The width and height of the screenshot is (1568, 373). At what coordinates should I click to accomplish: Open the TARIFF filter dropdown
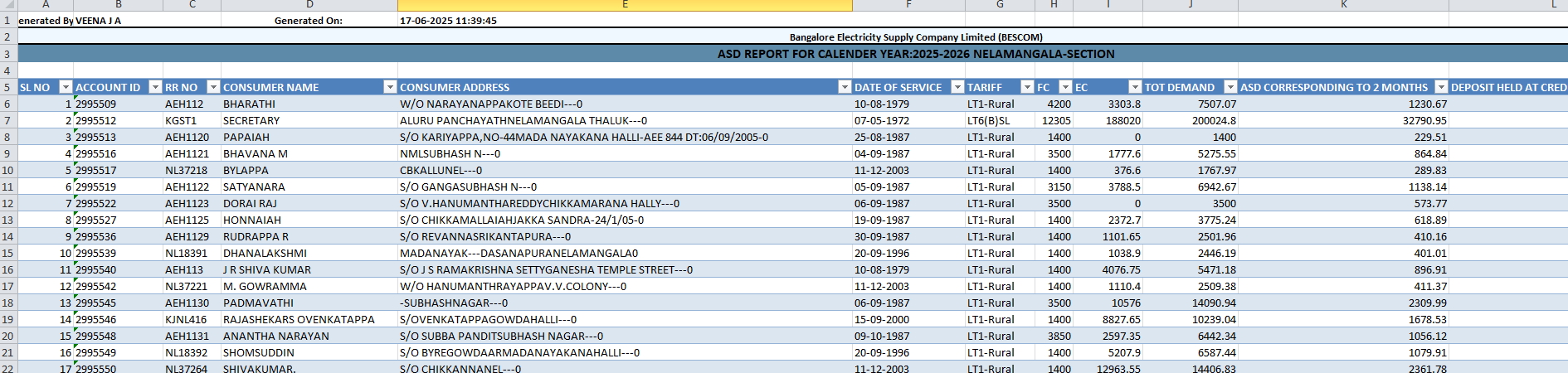[x=1027, y=87]
